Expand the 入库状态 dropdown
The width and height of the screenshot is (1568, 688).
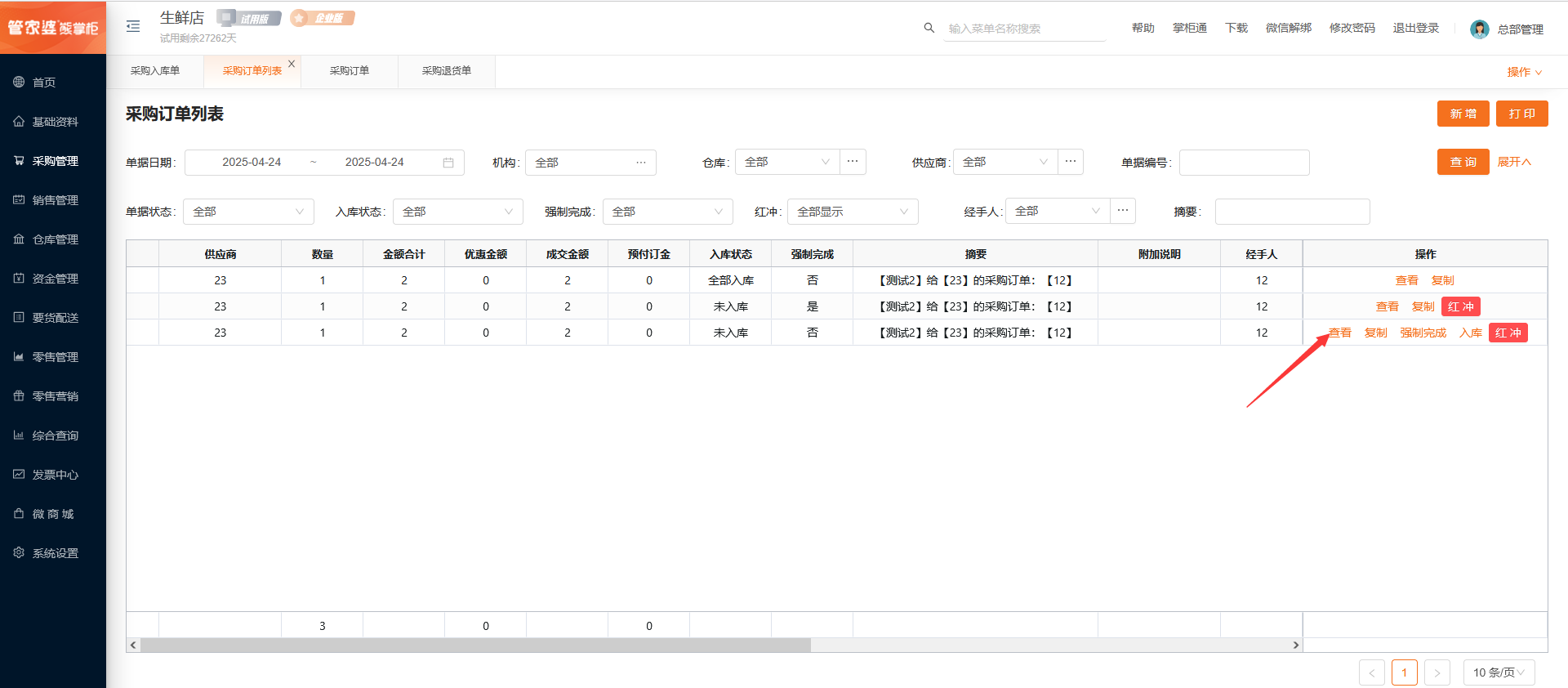coord(457,212)
